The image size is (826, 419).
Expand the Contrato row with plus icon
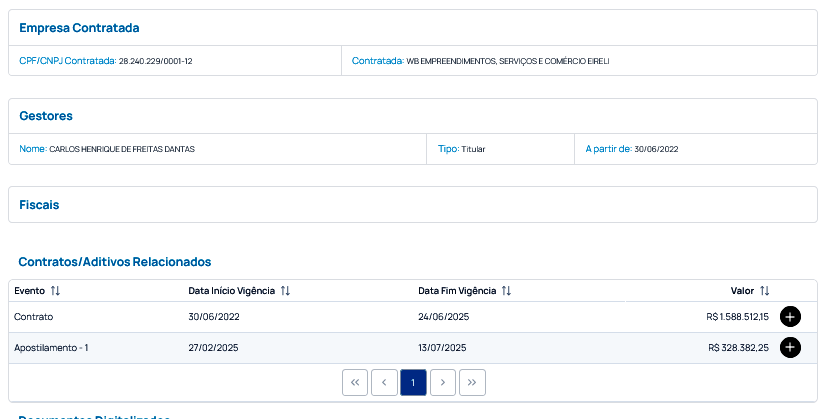[x=790, y=317]
